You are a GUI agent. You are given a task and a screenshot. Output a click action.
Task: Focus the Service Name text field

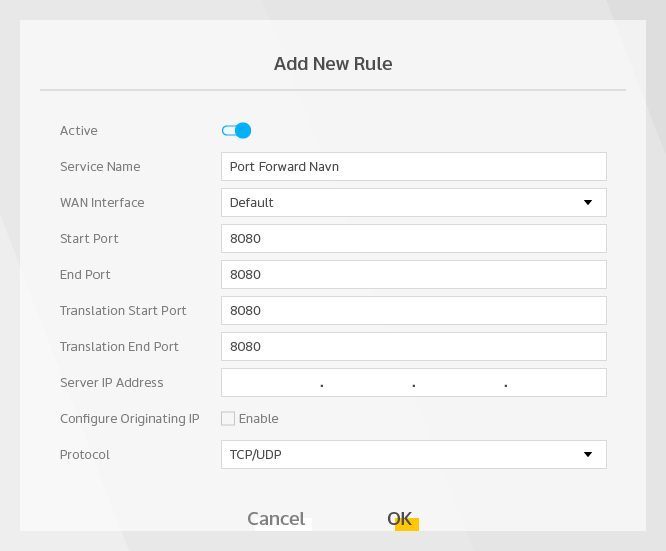coord(413,167)
